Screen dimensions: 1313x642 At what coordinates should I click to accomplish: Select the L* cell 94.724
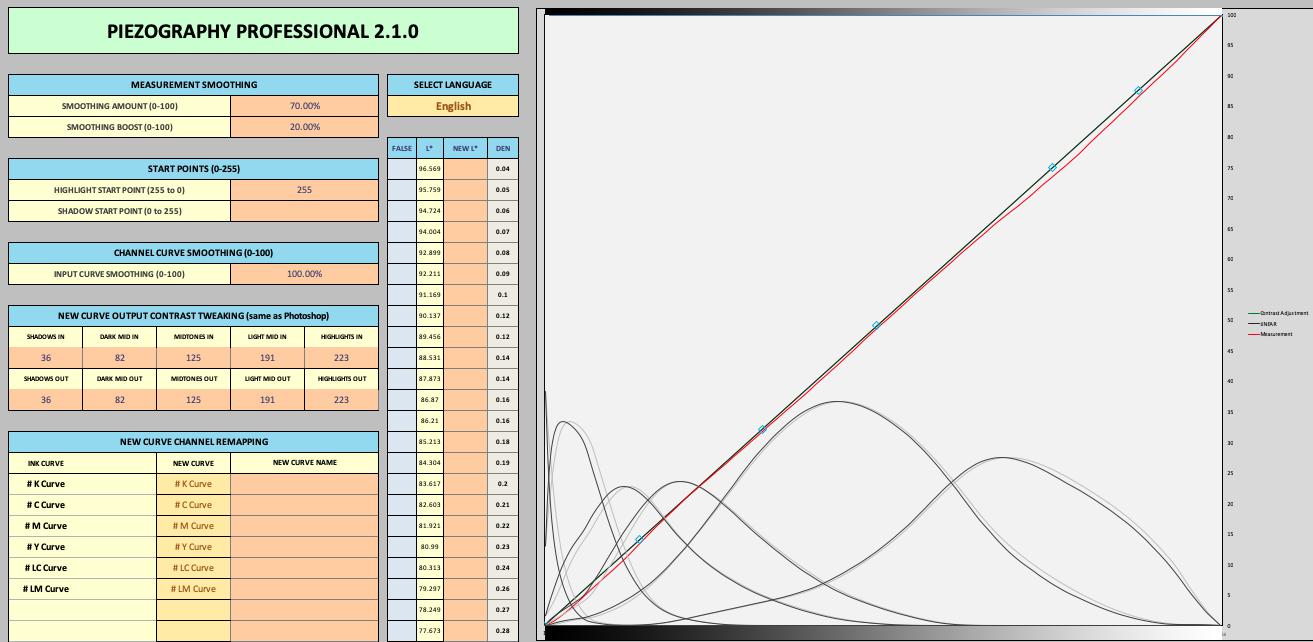430,211
